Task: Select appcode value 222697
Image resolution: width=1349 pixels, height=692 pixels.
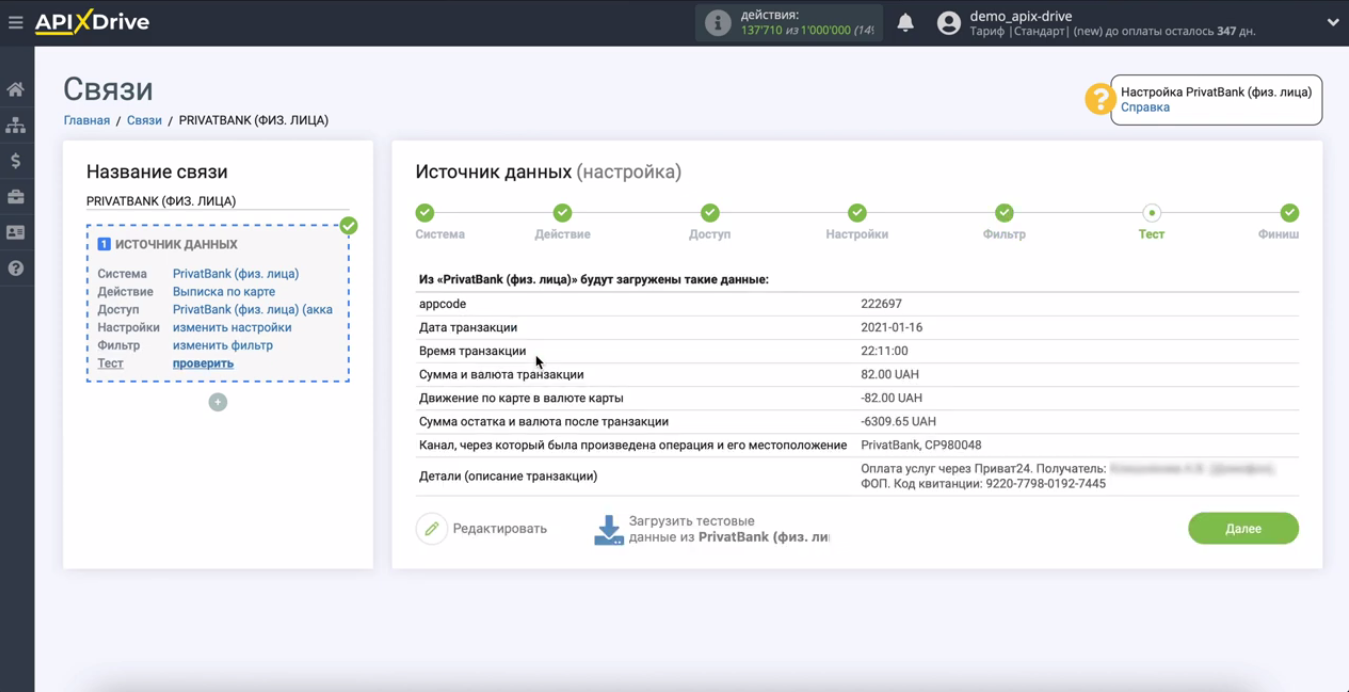Action: 882,304
